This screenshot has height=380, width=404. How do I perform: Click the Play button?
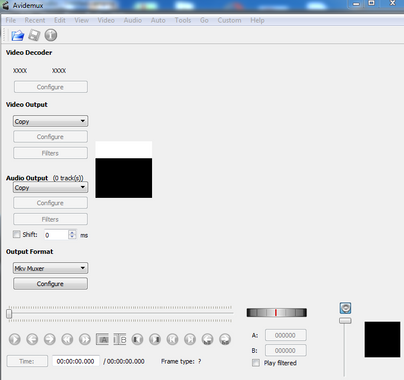click(15, 339)
